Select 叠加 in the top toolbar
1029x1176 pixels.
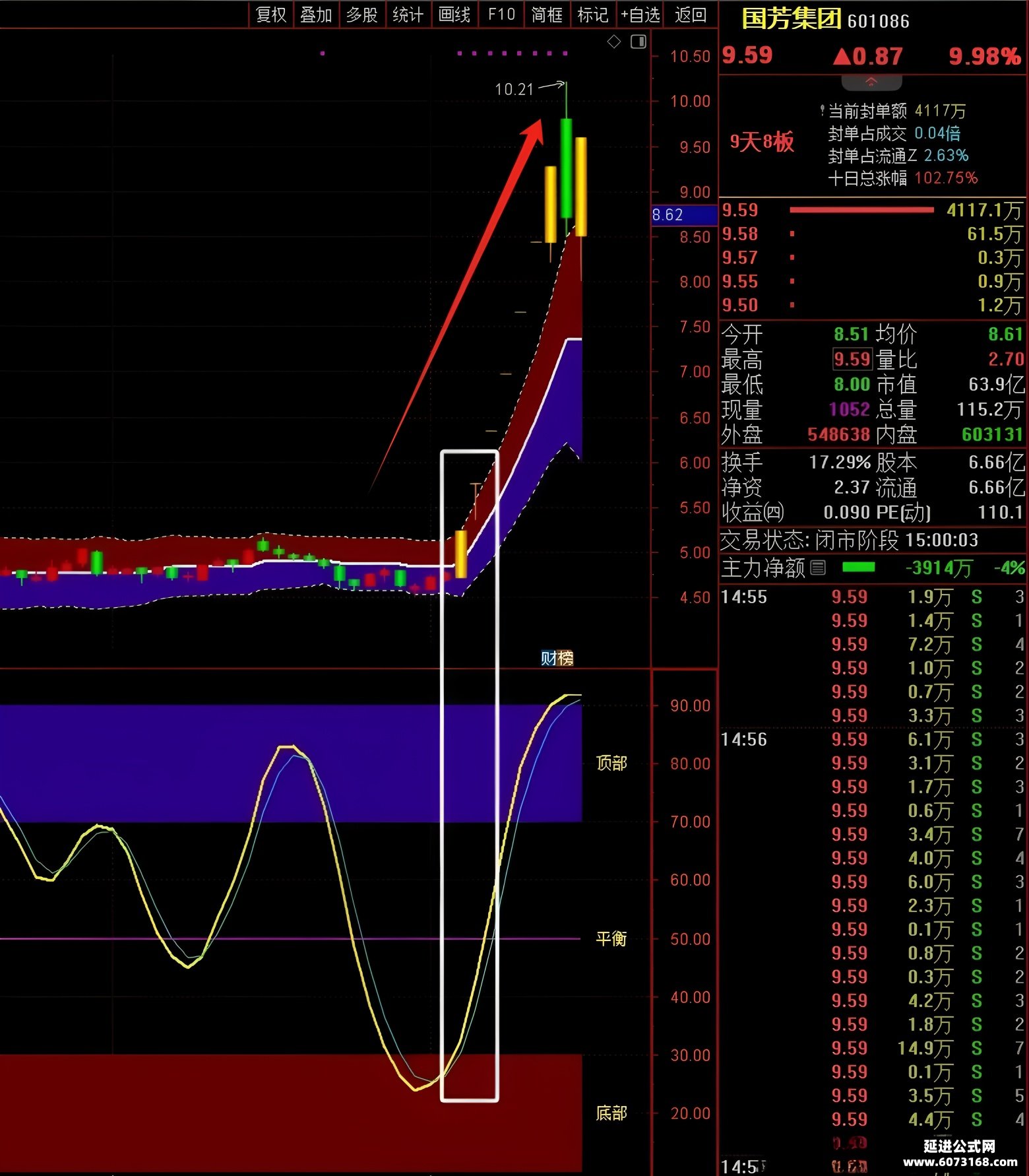(x=316, y=15)
